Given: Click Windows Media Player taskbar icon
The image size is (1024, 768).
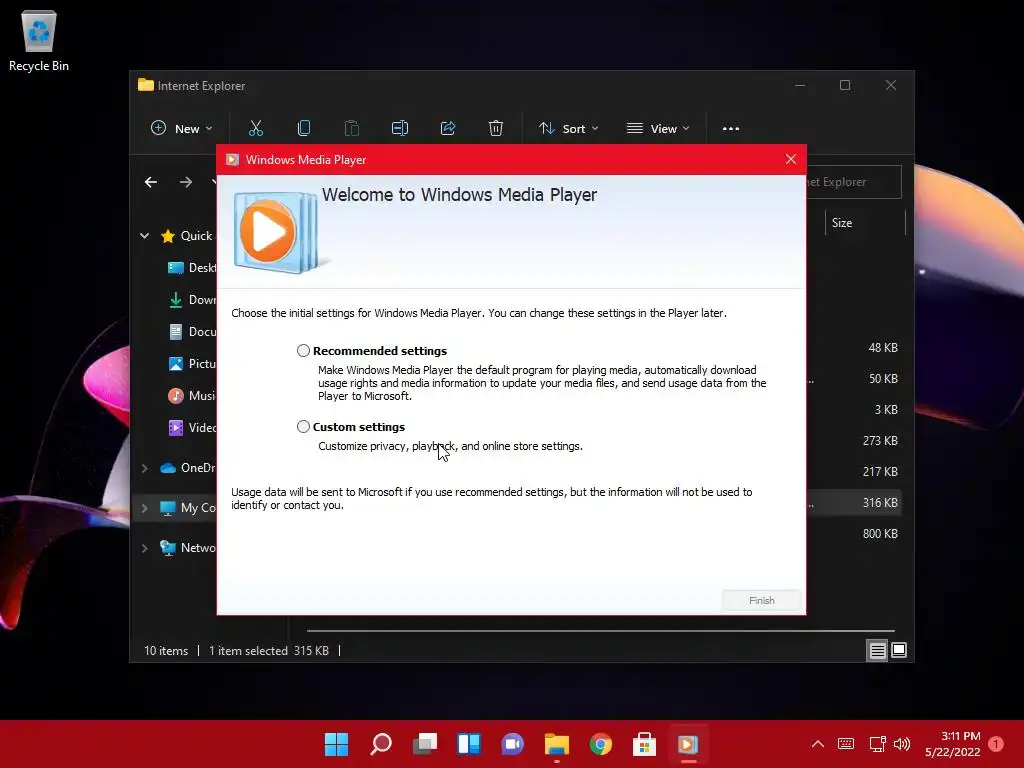Looking at the screenshot, I should 688,744.
